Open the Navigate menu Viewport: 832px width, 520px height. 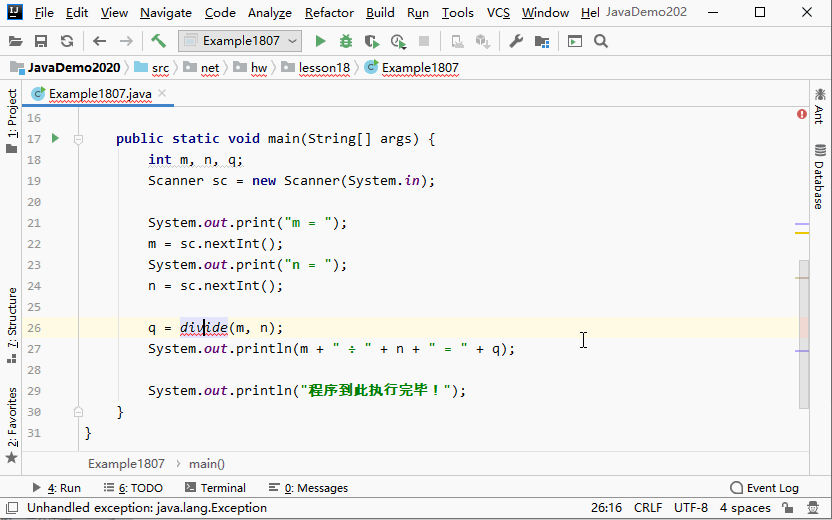(x=166, y=13)
